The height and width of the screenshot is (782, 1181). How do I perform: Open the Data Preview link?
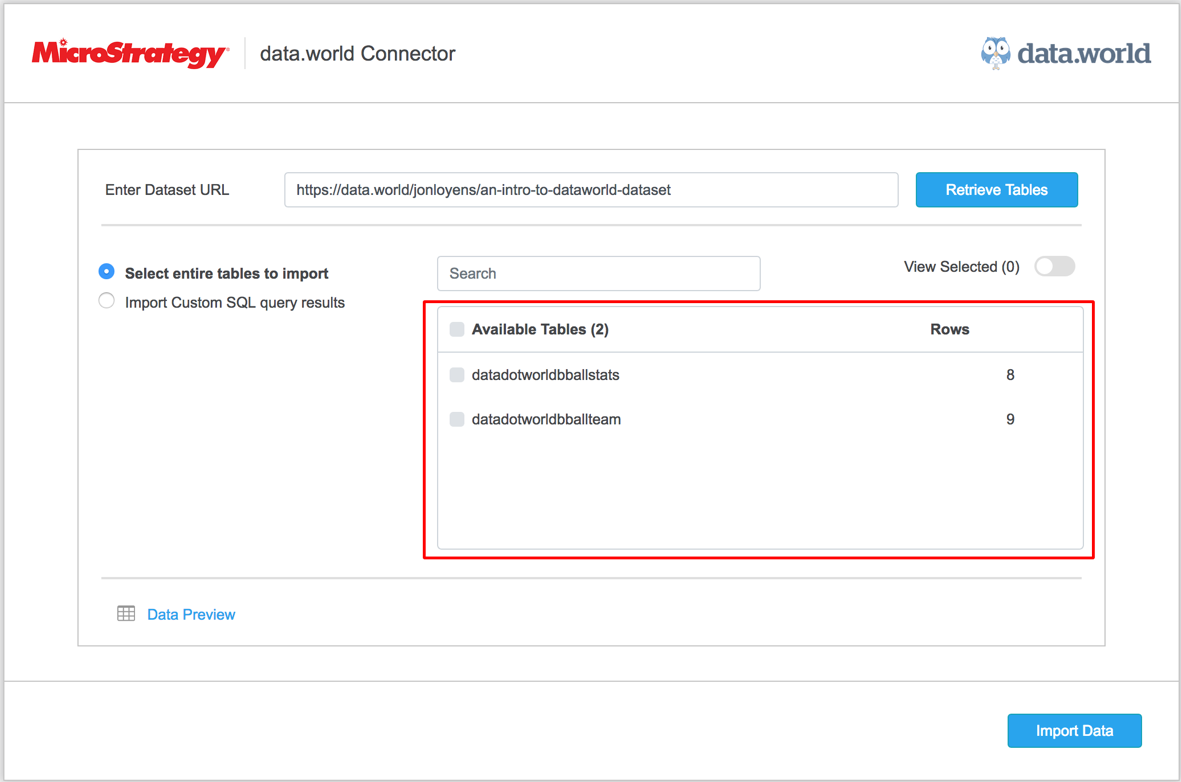191,615
